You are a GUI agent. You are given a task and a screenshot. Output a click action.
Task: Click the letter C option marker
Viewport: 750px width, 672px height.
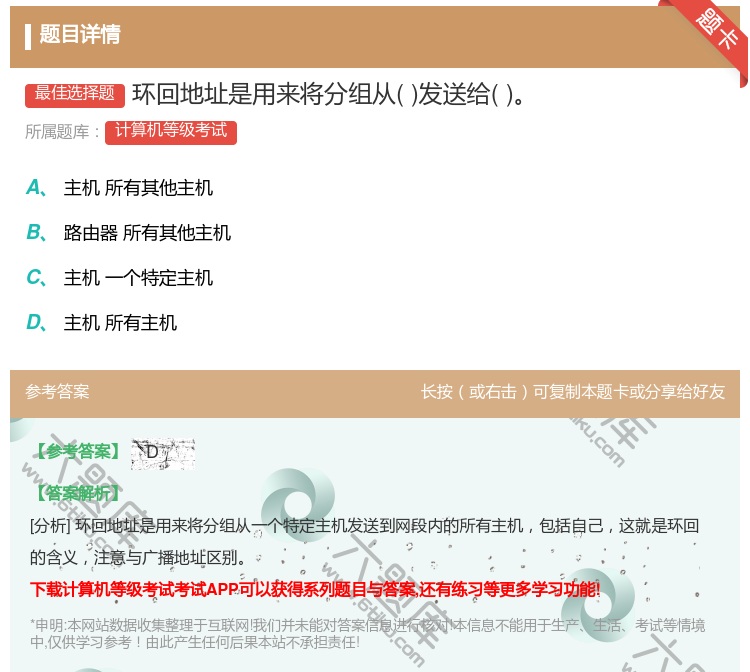(x=36, y=277)
